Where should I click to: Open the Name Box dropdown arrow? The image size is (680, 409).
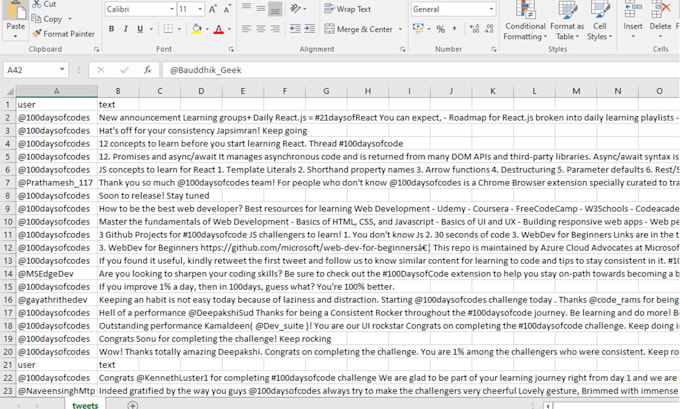point(62,70)
